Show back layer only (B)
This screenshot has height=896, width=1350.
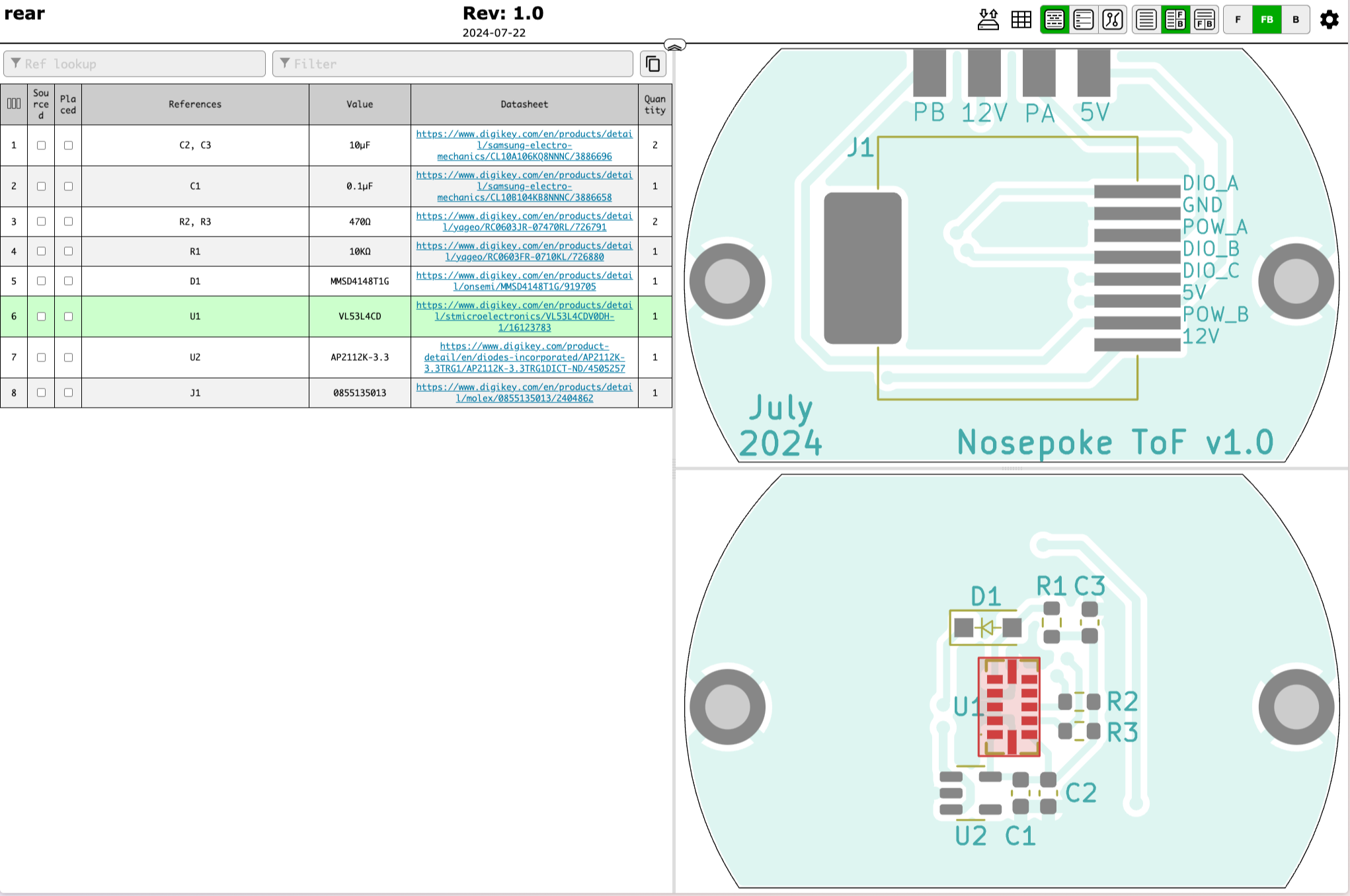click(x=1296, y=20)
